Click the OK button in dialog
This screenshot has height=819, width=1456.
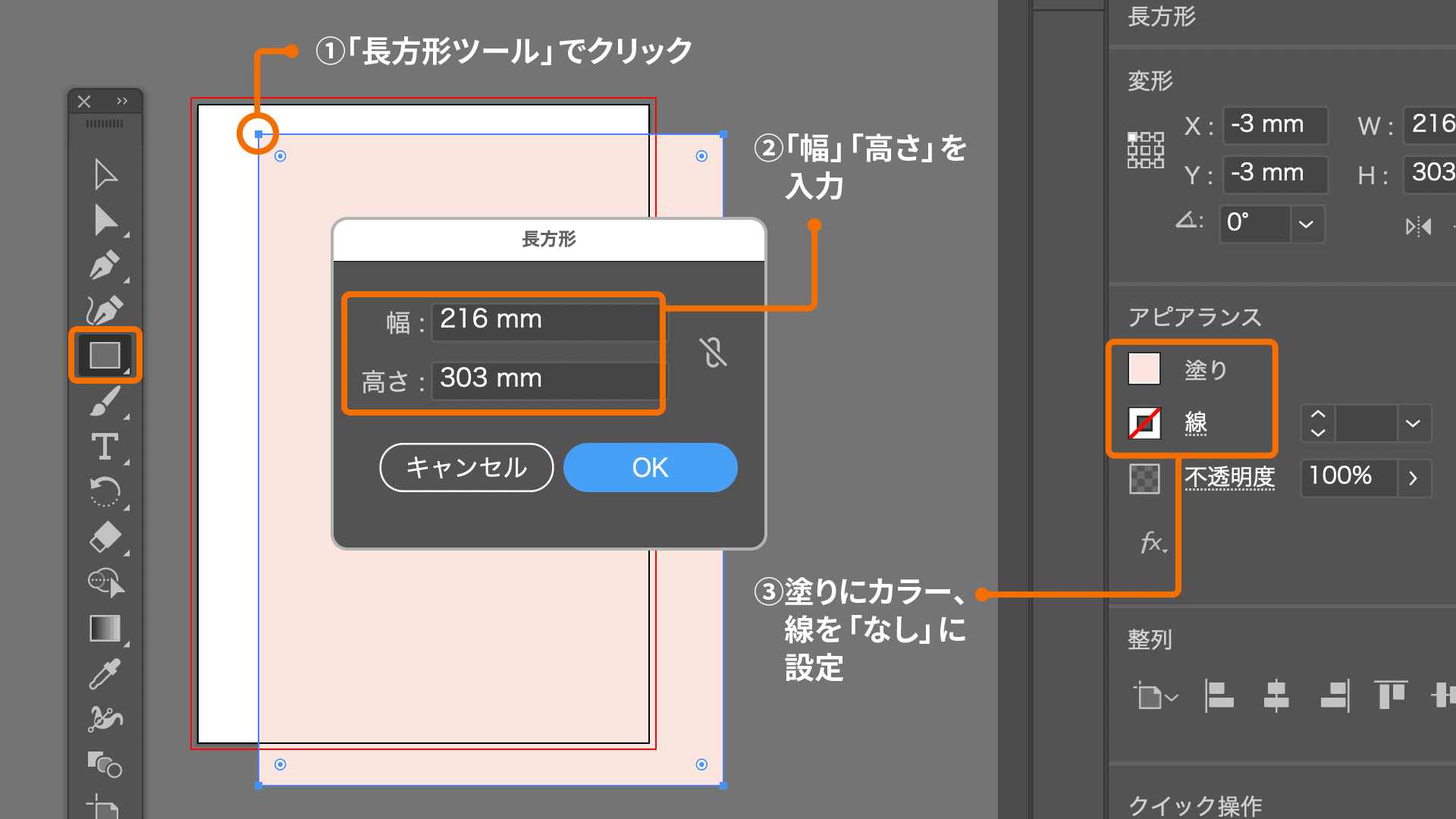(x=650, y=468)
